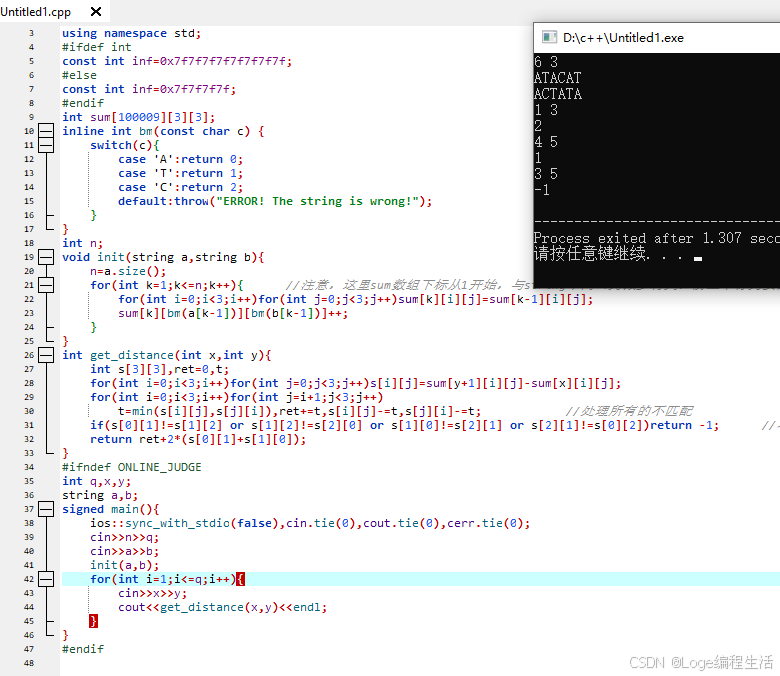Screen dimensions: 780x676
Task: Click 'init(a,b);' call on line 41
Action: pyautogui.click(x=124, y=565)
